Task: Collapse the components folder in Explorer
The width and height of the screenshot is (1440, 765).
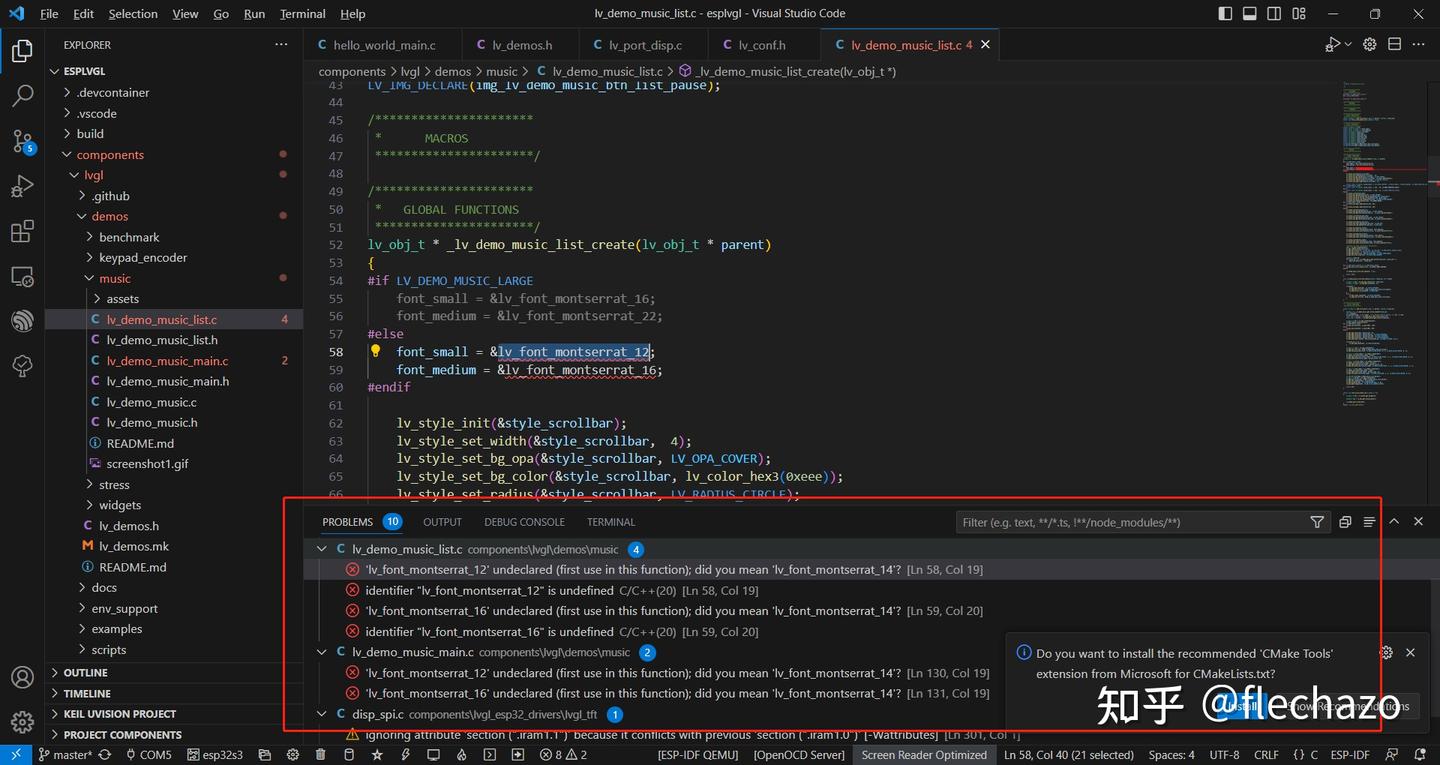Action: 67,155
